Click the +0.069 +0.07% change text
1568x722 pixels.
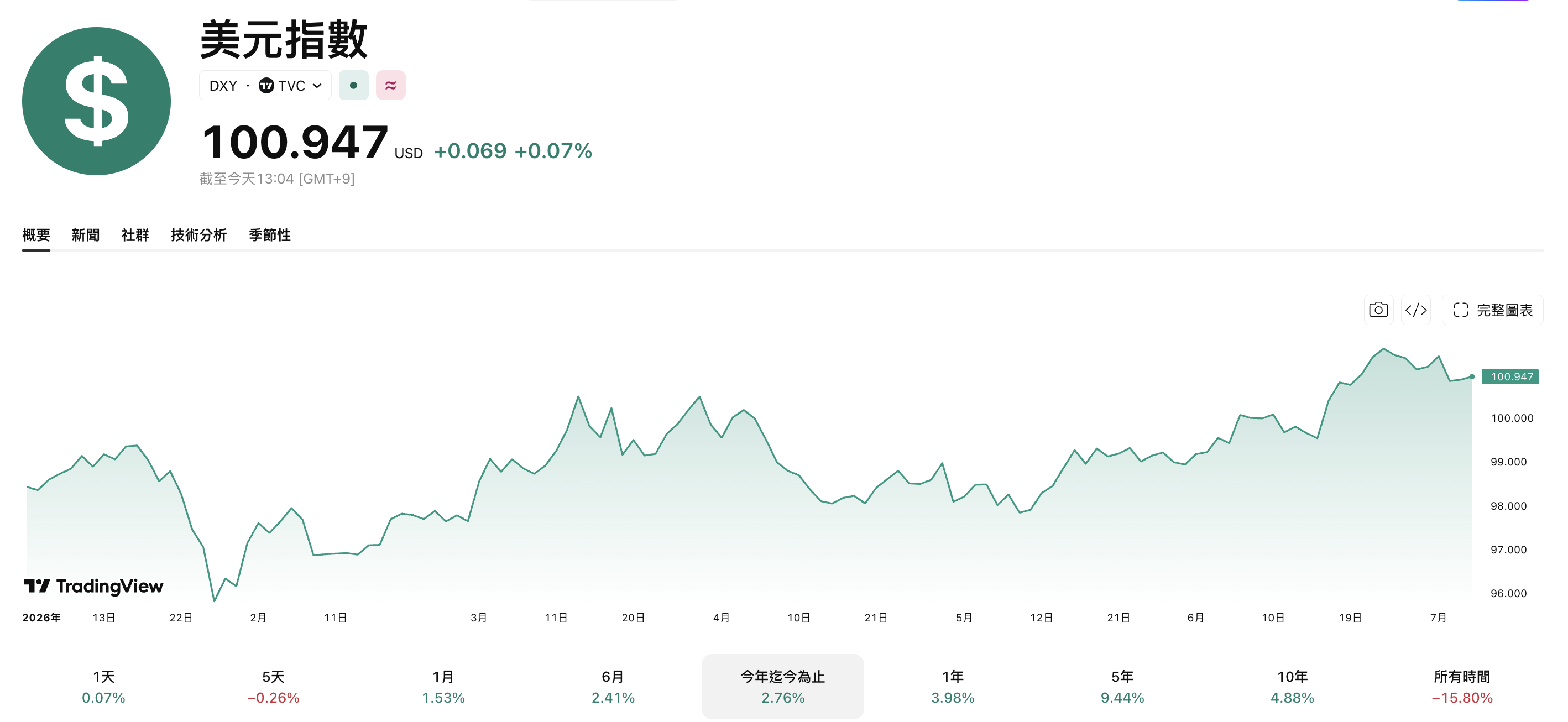pyautogui.click(x=513, y=151)
